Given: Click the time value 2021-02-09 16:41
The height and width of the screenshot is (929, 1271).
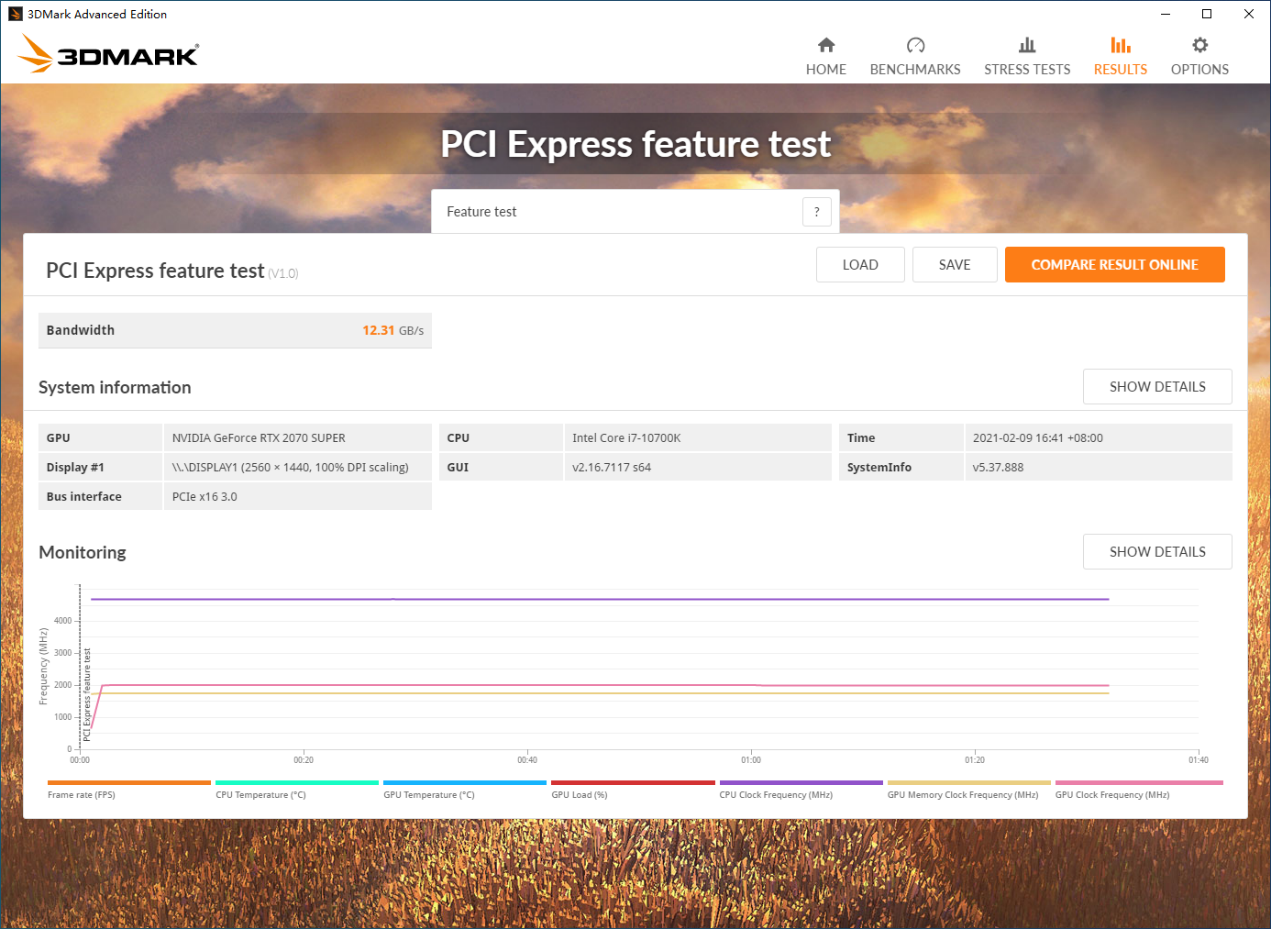Looking at the screenshot, I should click(x=1038, y=438).
